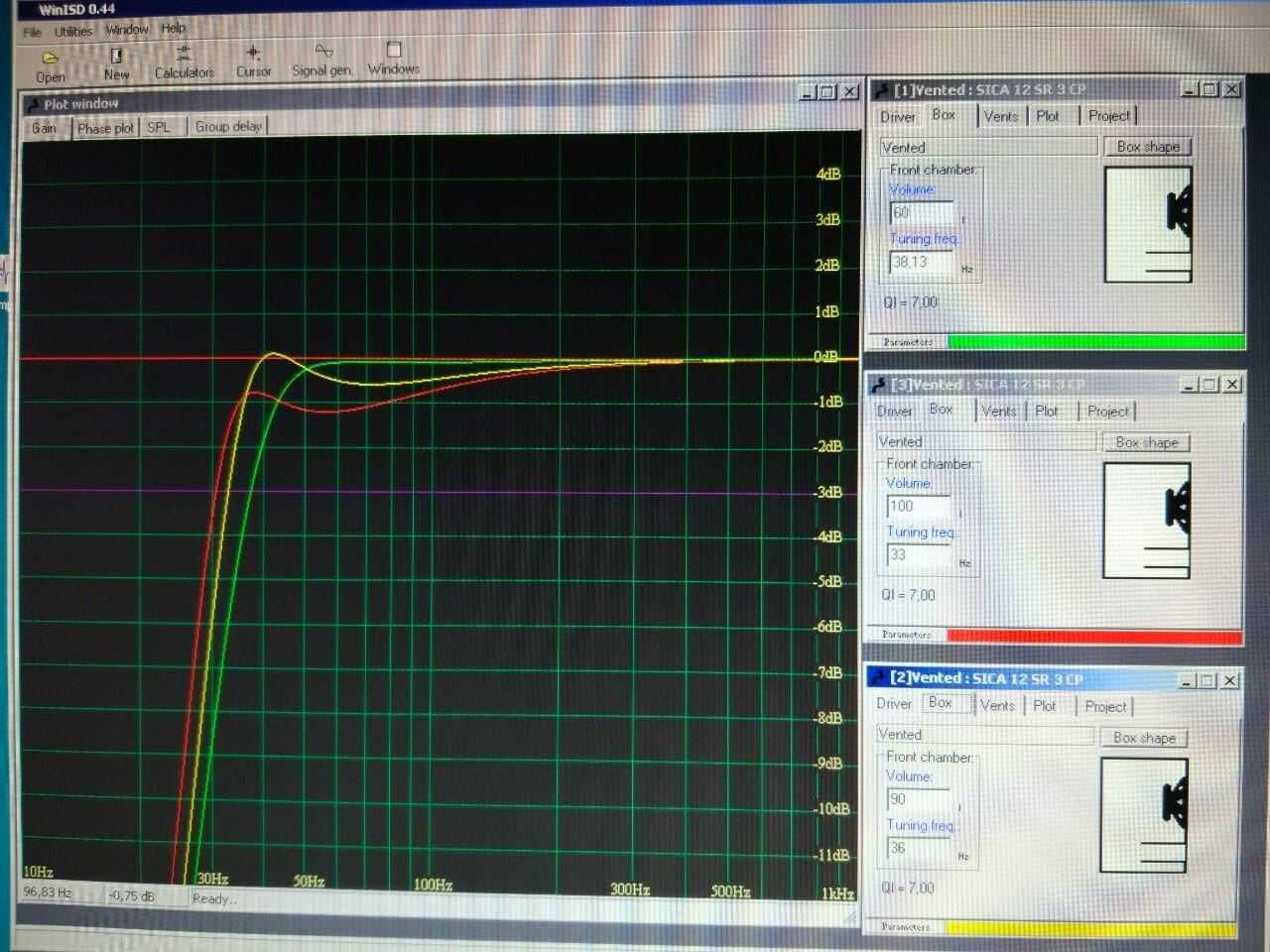Screen dimensions: 1270x952
Task: Select Vents tab in project [1] window
Action: click(1000, 116)
